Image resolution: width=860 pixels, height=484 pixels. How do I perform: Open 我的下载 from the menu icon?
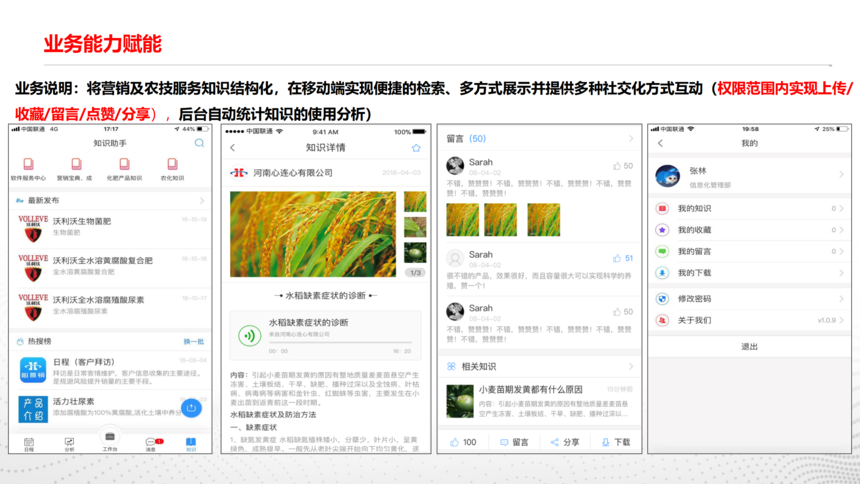pos(662,273)
